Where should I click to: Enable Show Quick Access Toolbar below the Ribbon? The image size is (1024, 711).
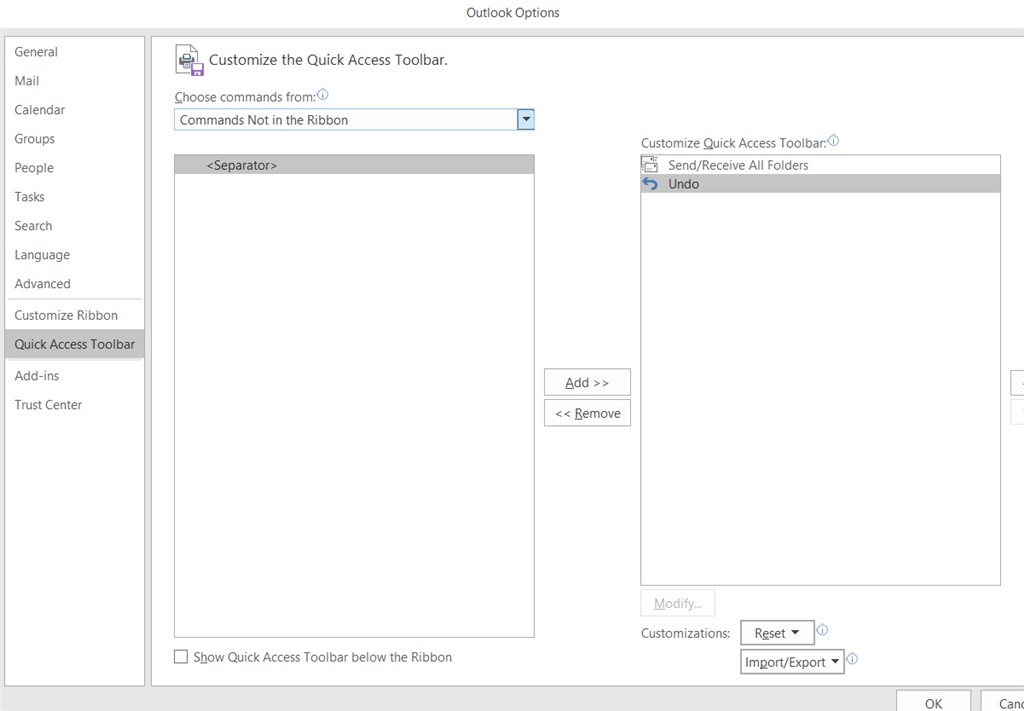[x=181, y=657]
